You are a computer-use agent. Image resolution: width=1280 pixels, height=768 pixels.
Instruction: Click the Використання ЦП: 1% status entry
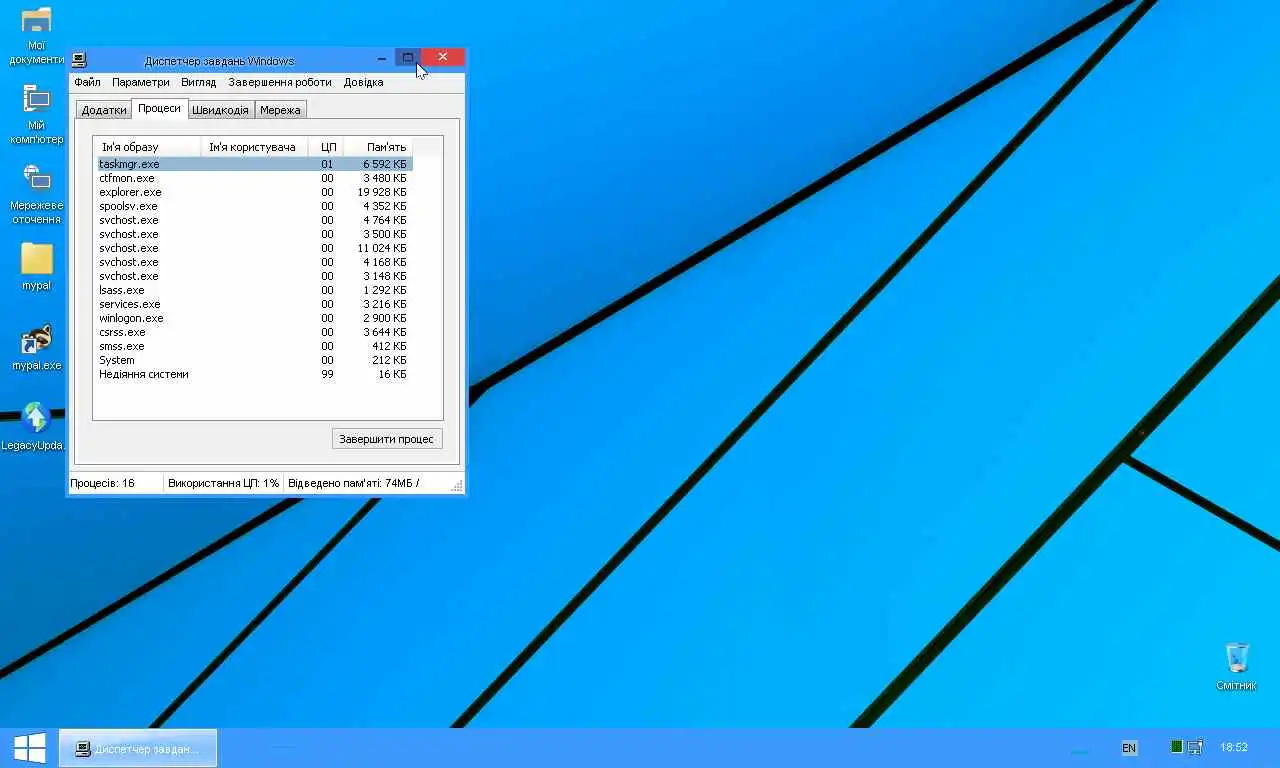point(224,483)
